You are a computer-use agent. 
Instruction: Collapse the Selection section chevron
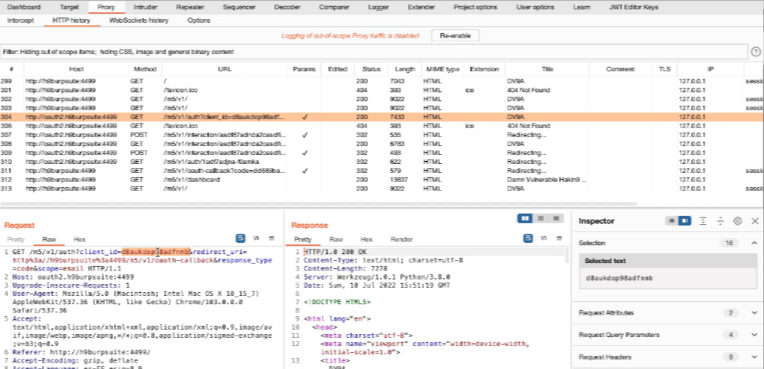point(755,243)
